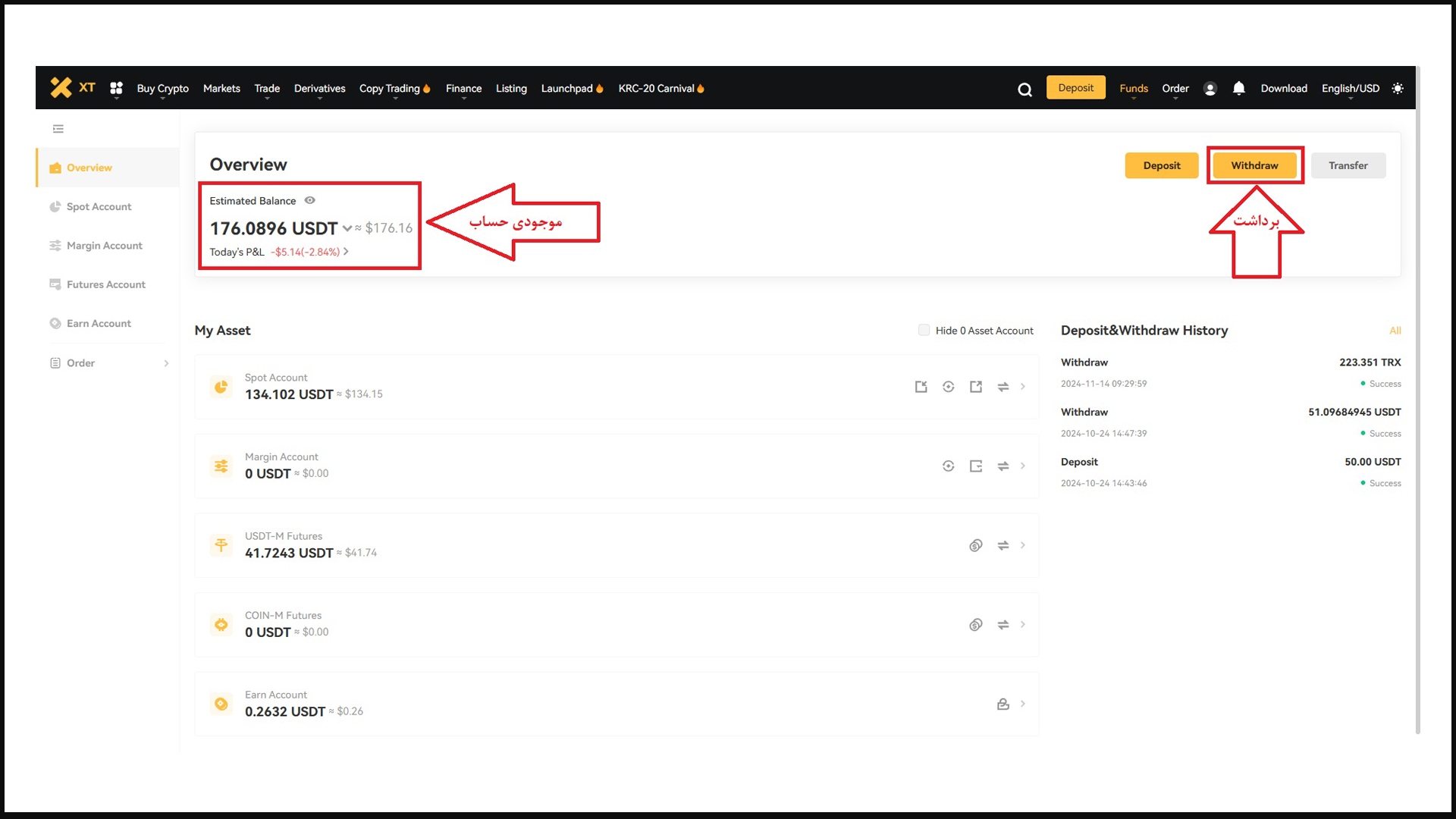Image resolution: width=1456 pixels, height=819 pixels.
Task: Select Spot Account in the sidebar
Action: click(x=108, y=206)
